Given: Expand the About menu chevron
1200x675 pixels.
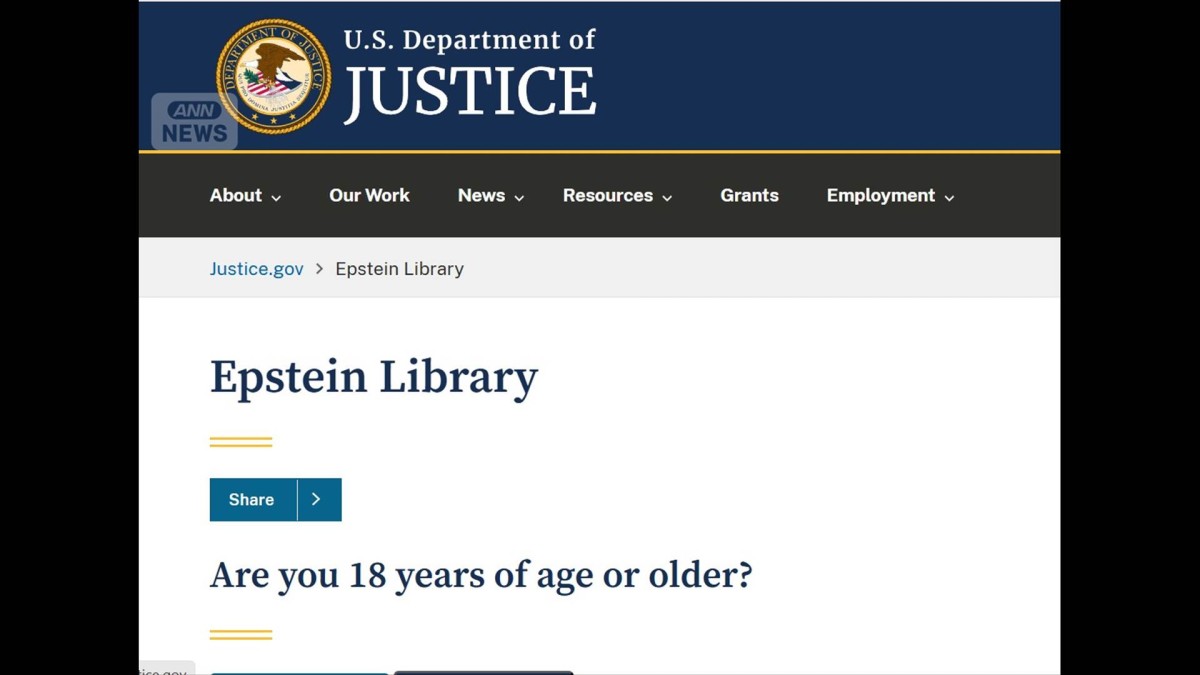Looking at the screenshot, I should point(277,198).
